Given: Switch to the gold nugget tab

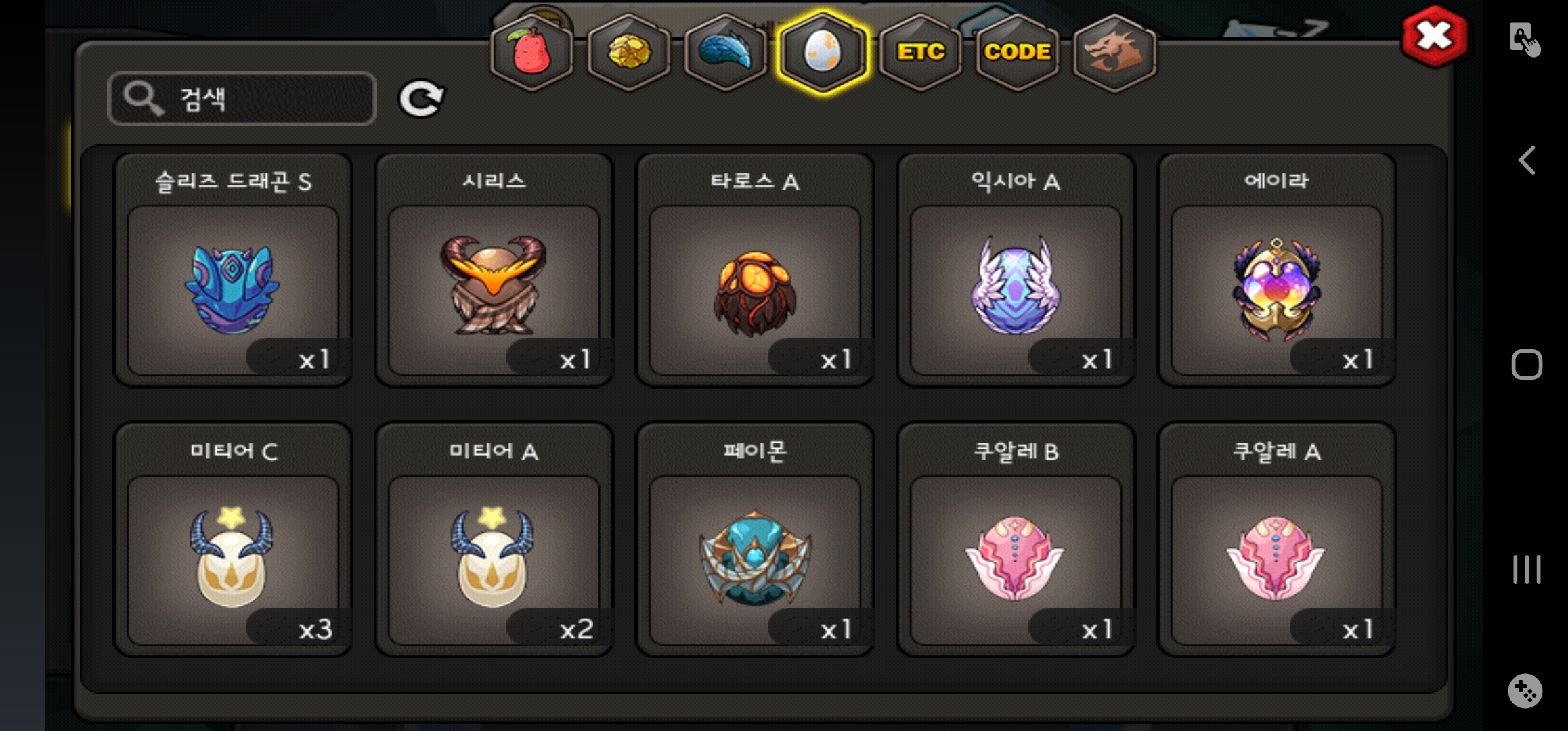Looking at the screenshot, I should click(x=629, y=51).
